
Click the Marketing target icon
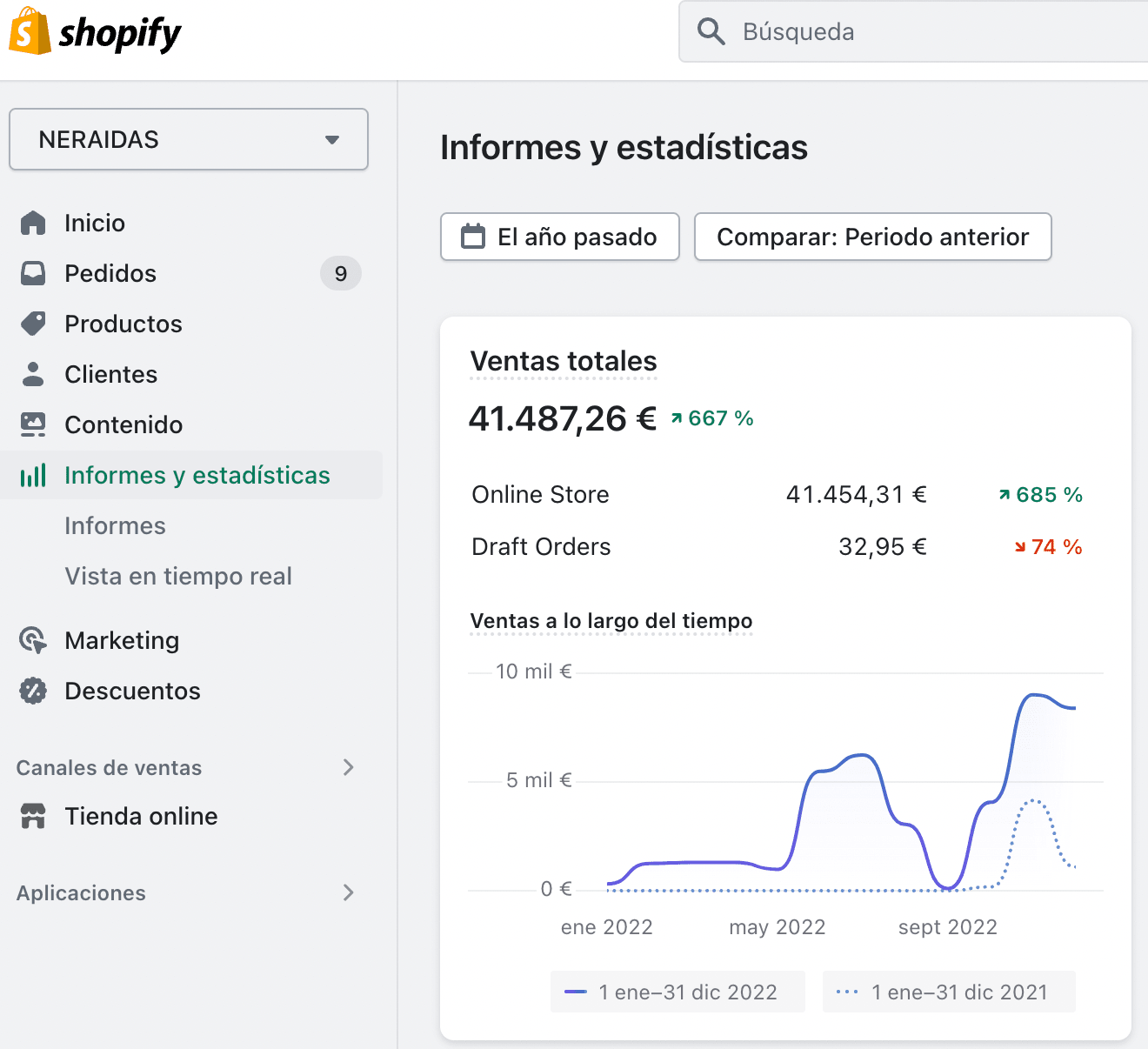coord(33,640)
